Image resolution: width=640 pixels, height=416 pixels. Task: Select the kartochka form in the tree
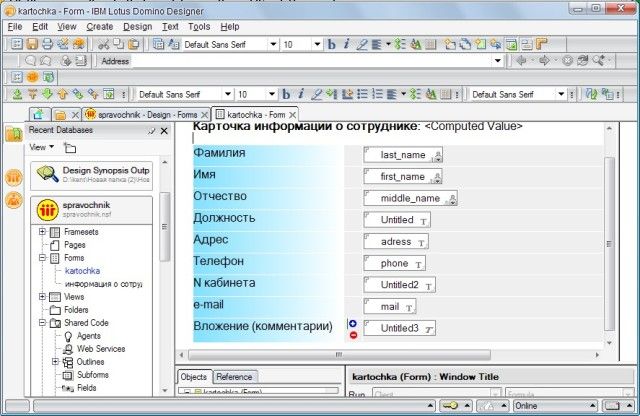coord(82,271)
